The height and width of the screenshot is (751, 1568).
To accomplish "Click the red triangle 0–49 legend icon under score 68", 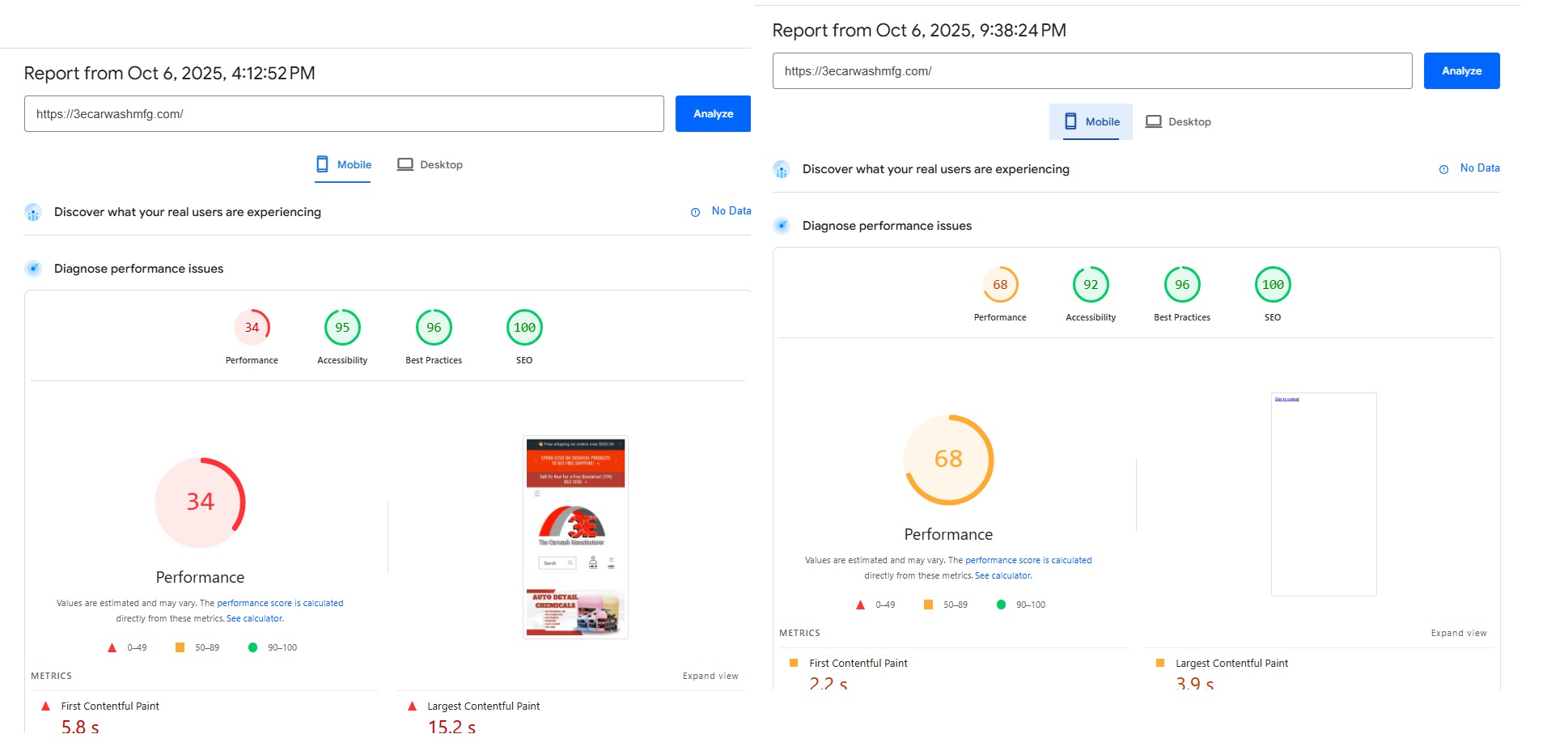I will pos(860,605).
